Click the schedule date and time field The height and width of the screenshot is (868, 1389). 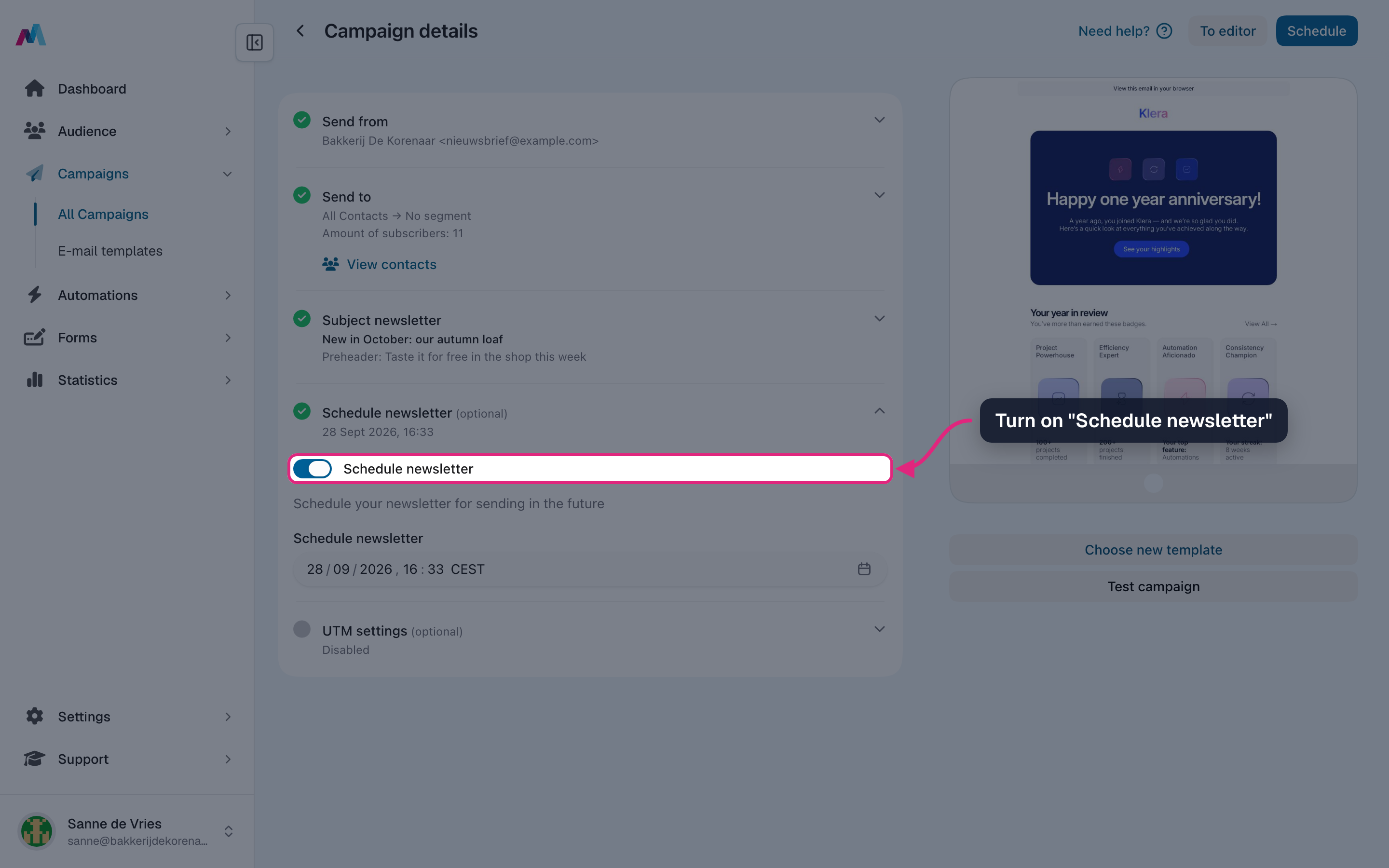590,569
